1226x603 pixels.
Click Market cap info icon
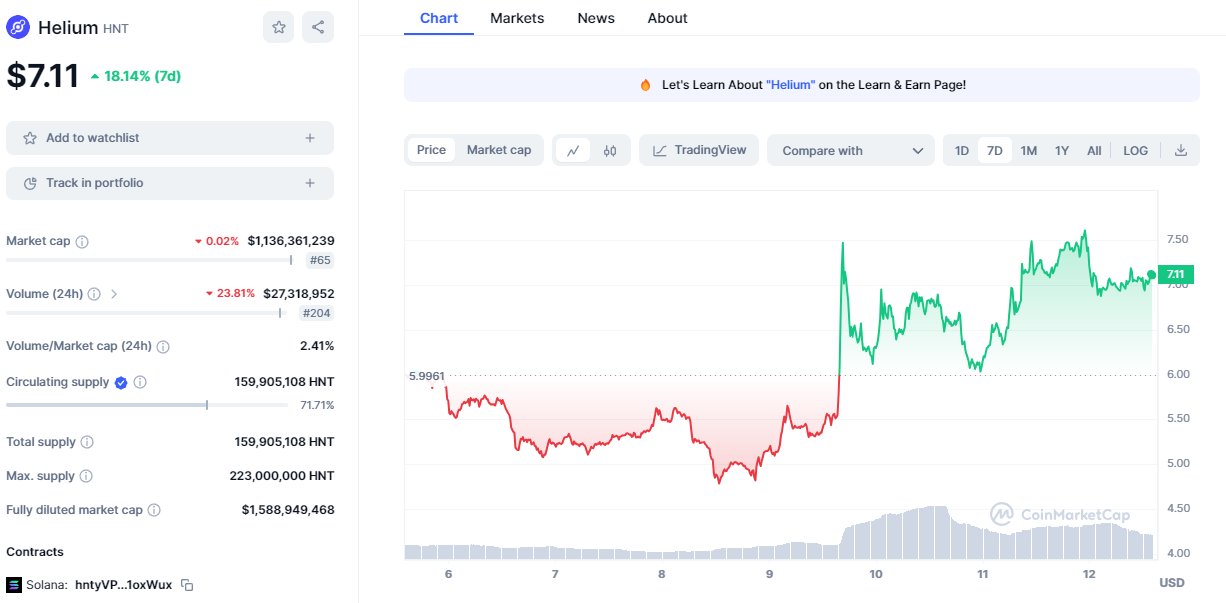(82, 241)
